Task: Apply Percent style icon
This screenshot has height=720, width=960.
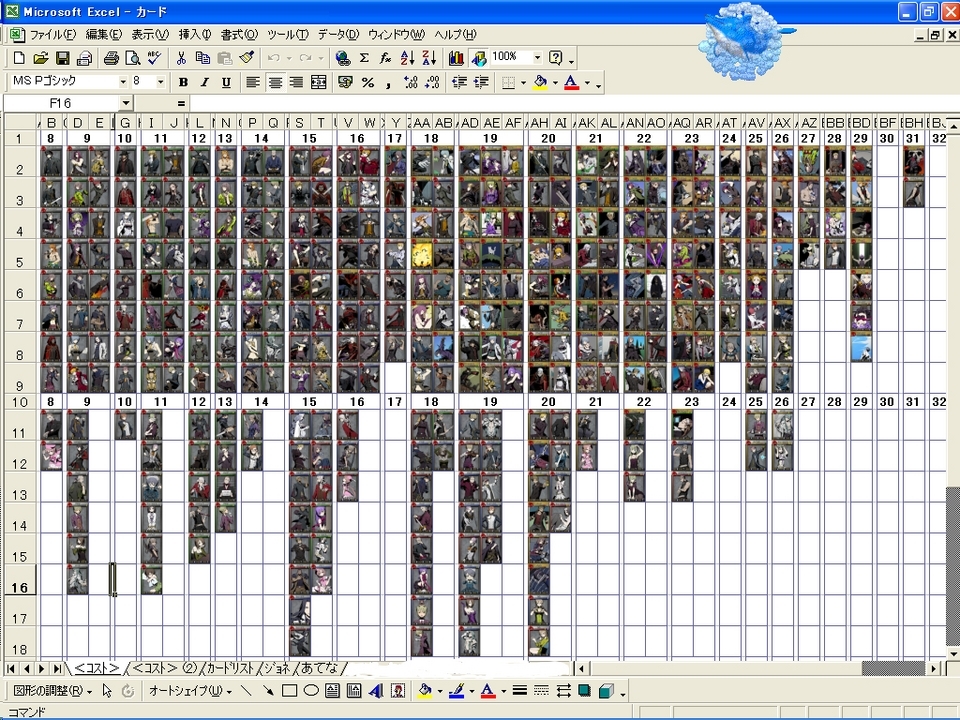Action: 368,82
